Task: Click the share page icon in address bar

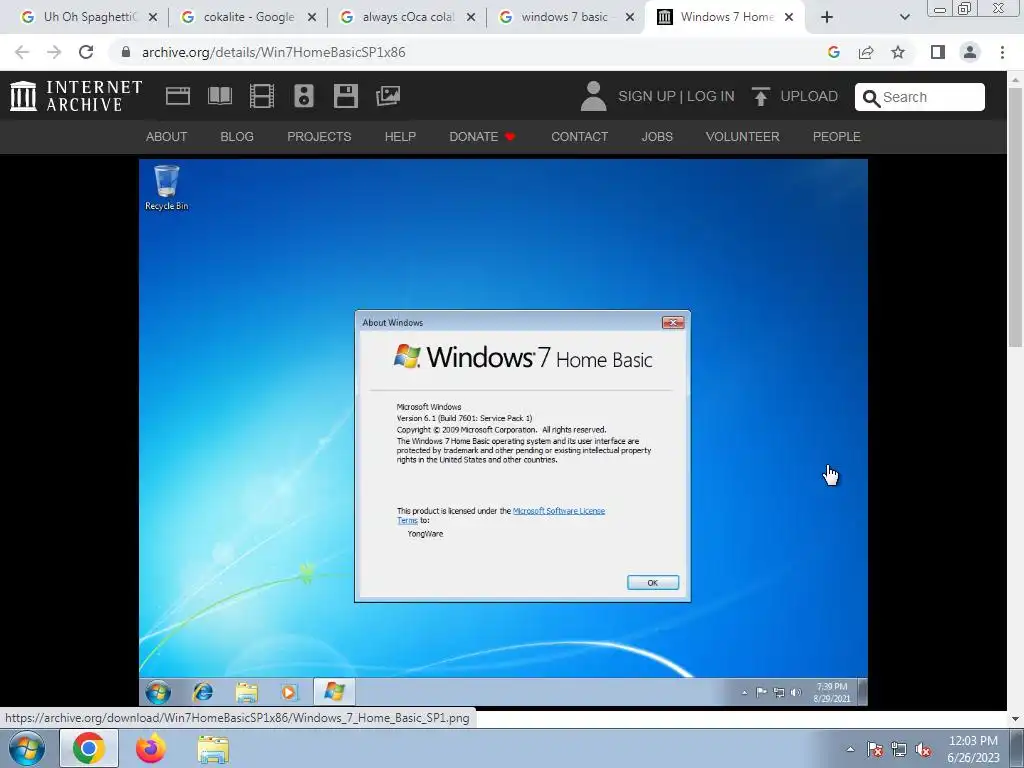Action: [866, 52]
